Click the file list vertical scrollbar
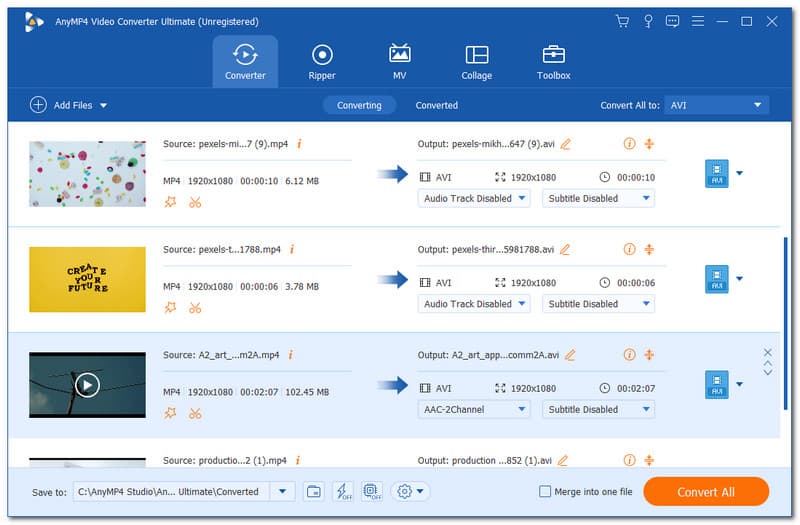The width and height of the screenshot is (800, 525). [786, 322]
